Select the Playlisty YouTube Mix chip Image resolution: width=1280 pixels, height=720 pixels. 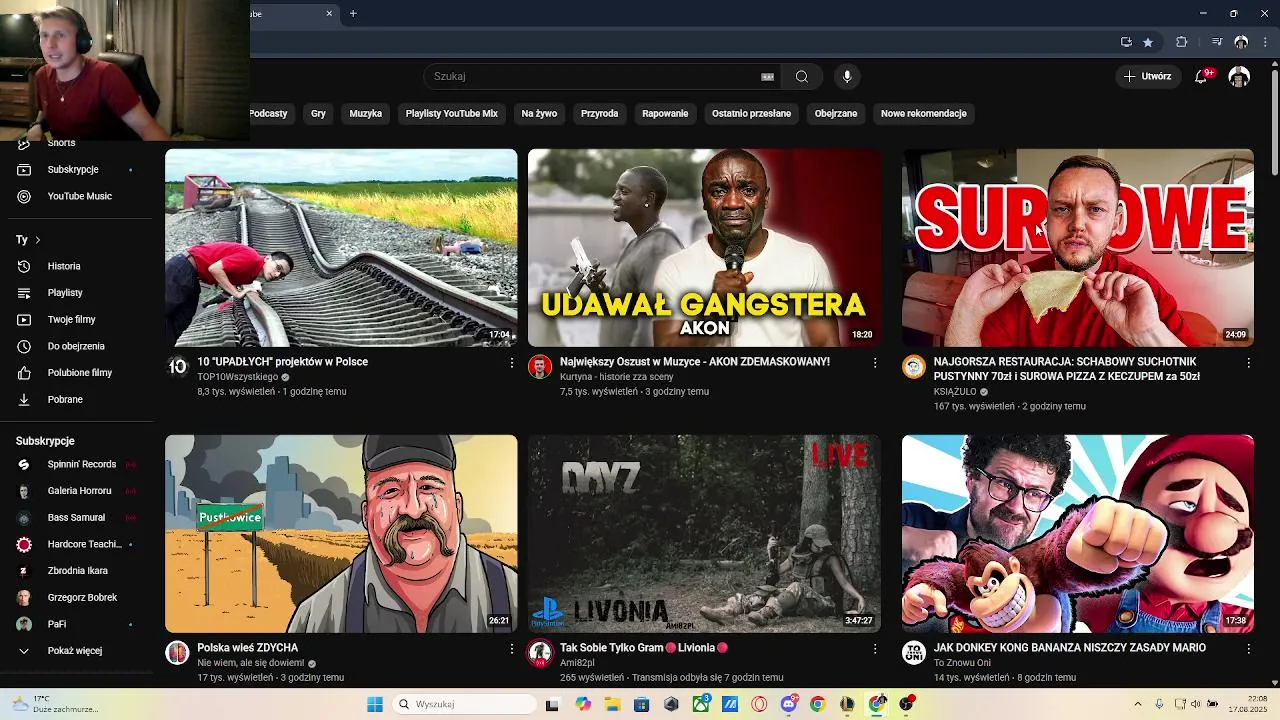[x=451, y=114]
